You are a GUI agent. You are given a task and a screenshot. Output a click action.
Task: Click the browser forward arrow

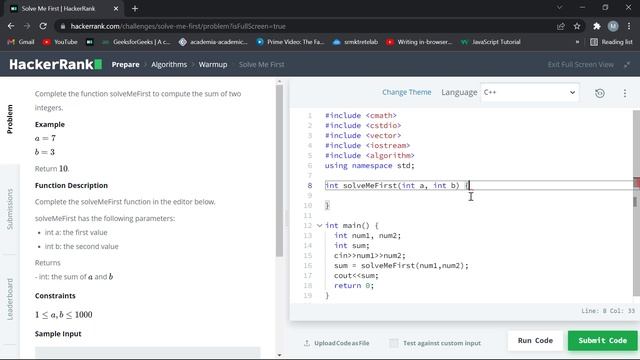(x=27, y=26)
